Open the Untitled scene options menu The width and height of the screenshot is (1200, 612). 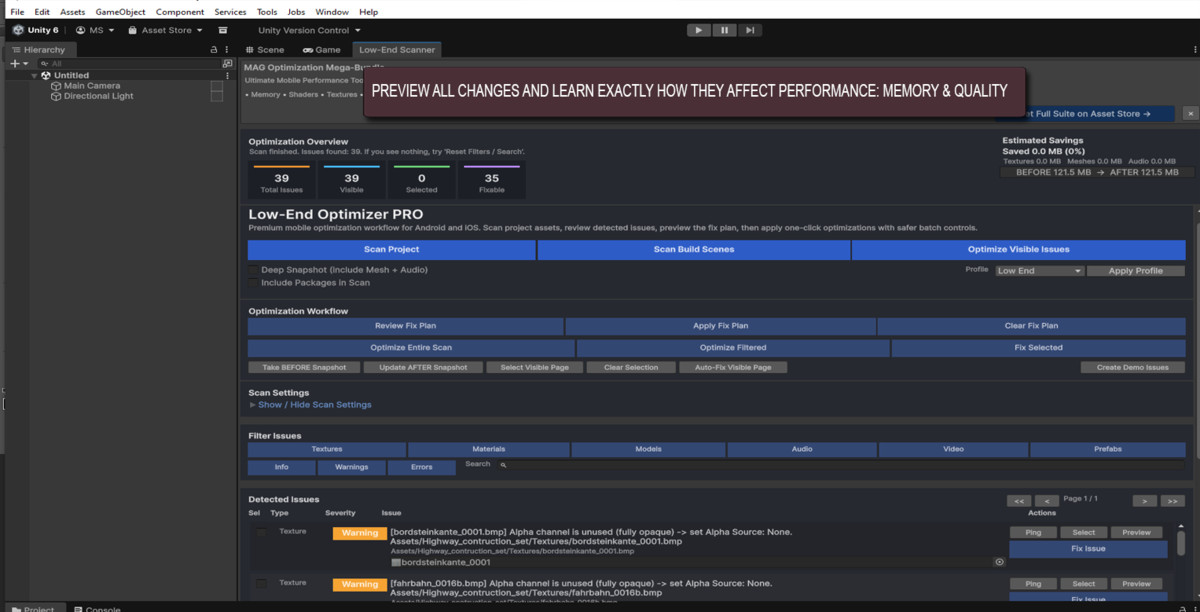[x=229, y=75]
